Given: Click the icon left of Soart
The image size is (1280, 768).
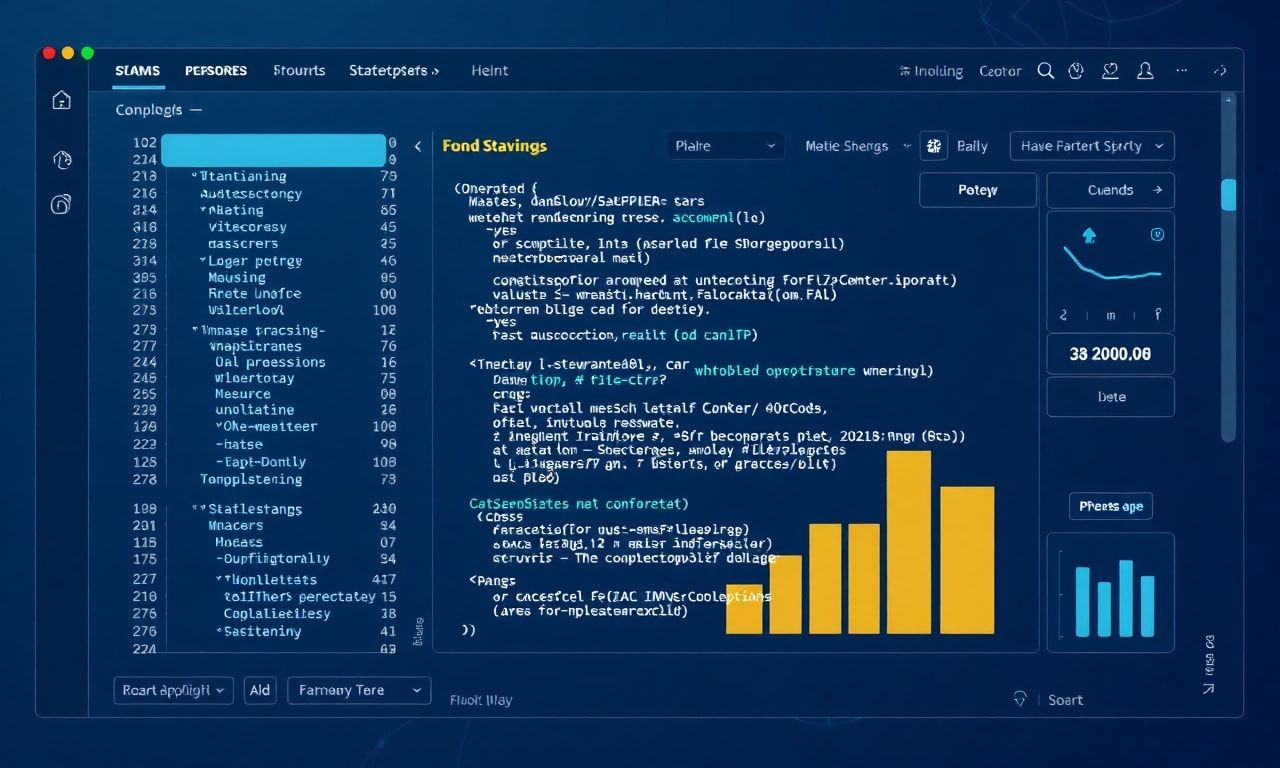Looking at the screenshot, I should click(x=1021, y=699).
